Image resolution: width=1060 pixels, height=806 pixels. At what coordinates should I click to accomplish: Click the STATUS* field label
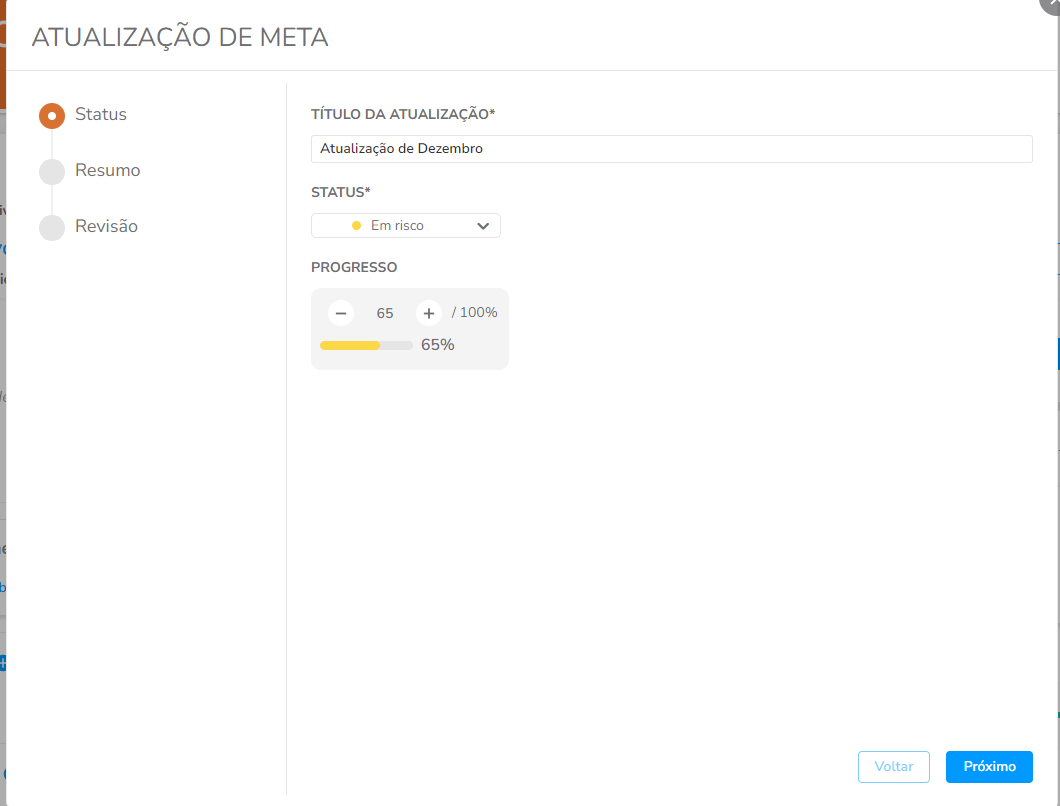(x=341, y=192)
